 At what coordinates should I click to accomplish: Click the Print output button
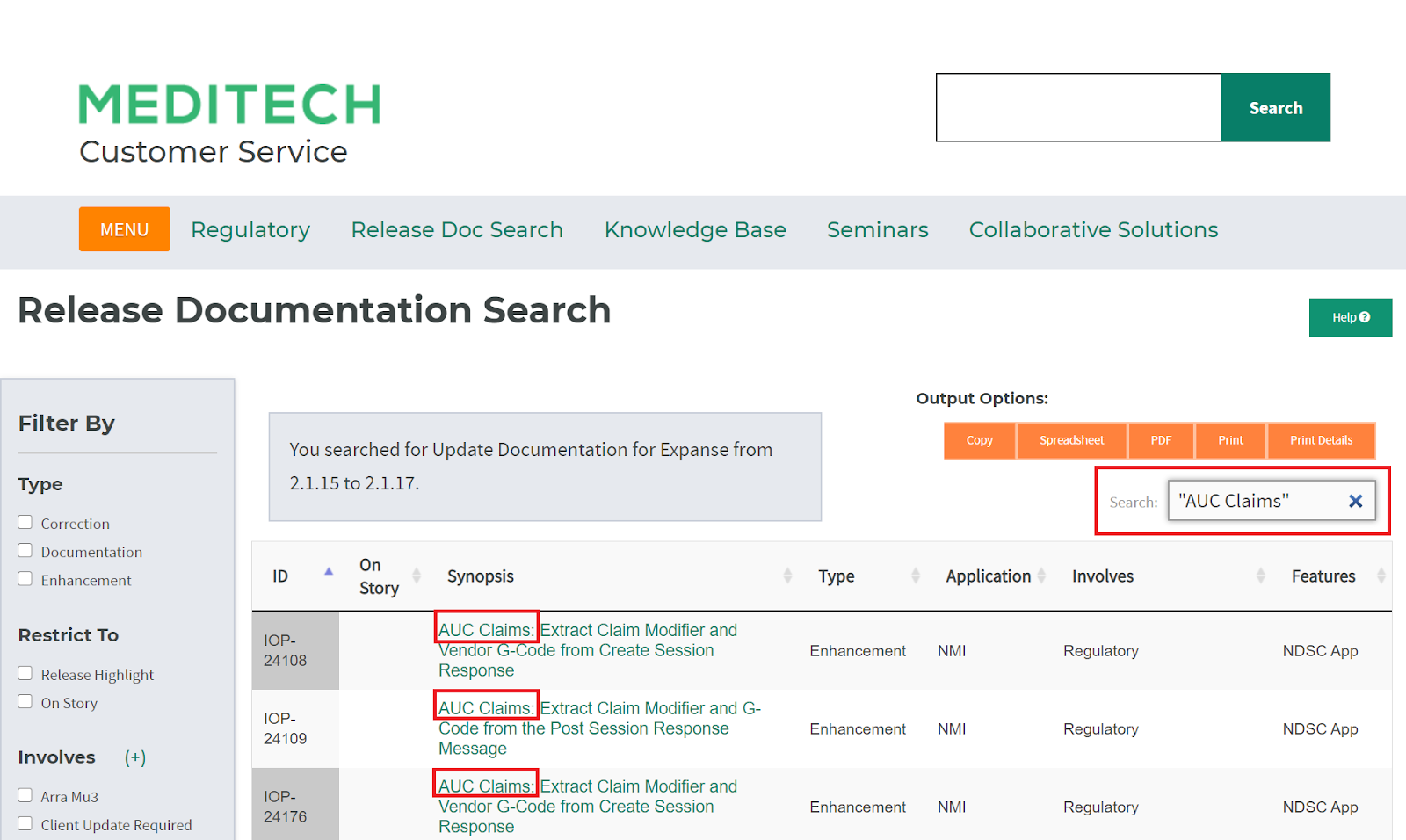tap(1230, 440)
